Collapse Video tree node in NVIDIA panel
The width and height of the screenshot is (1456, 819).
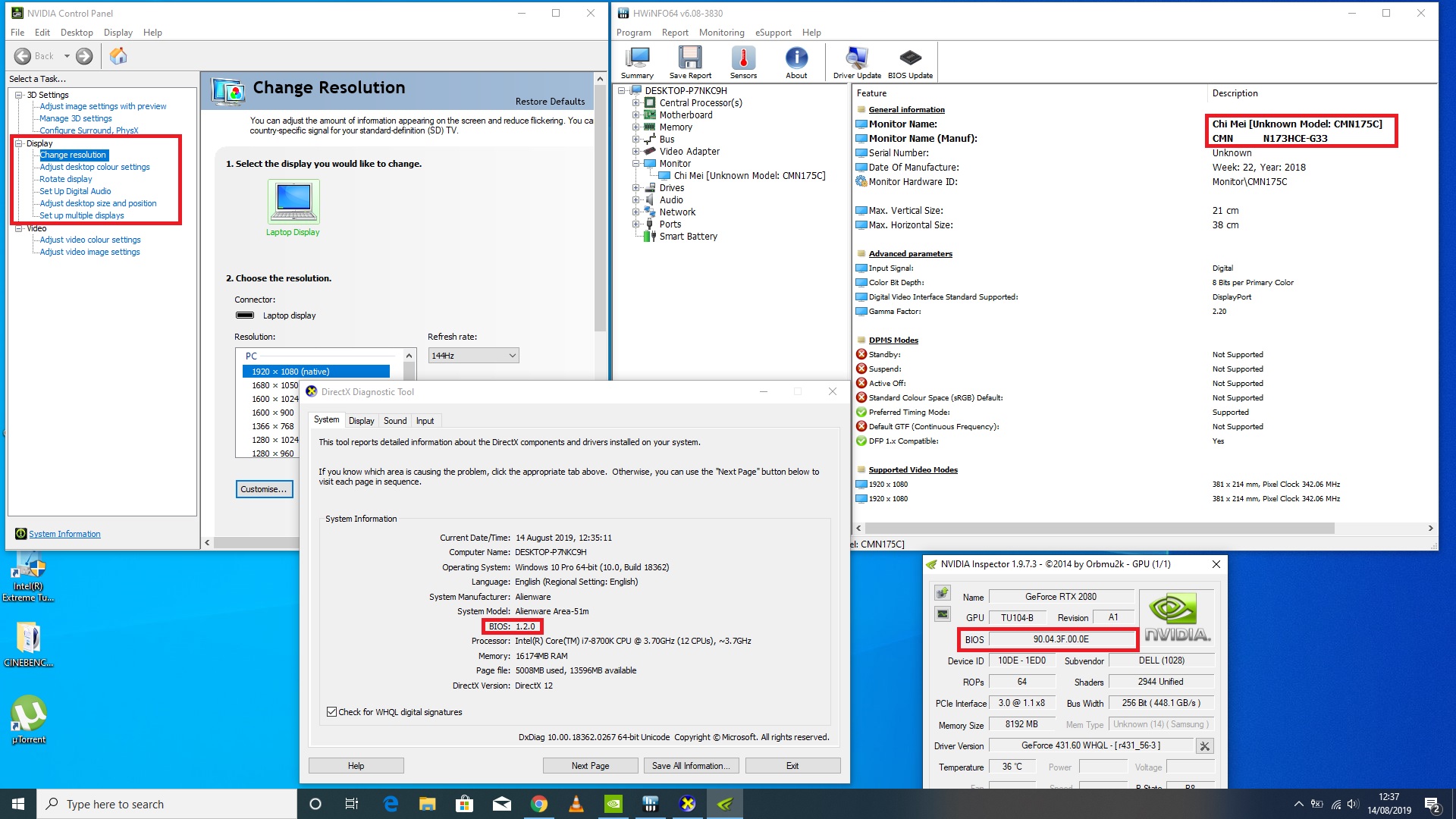(x=19, y=228)
